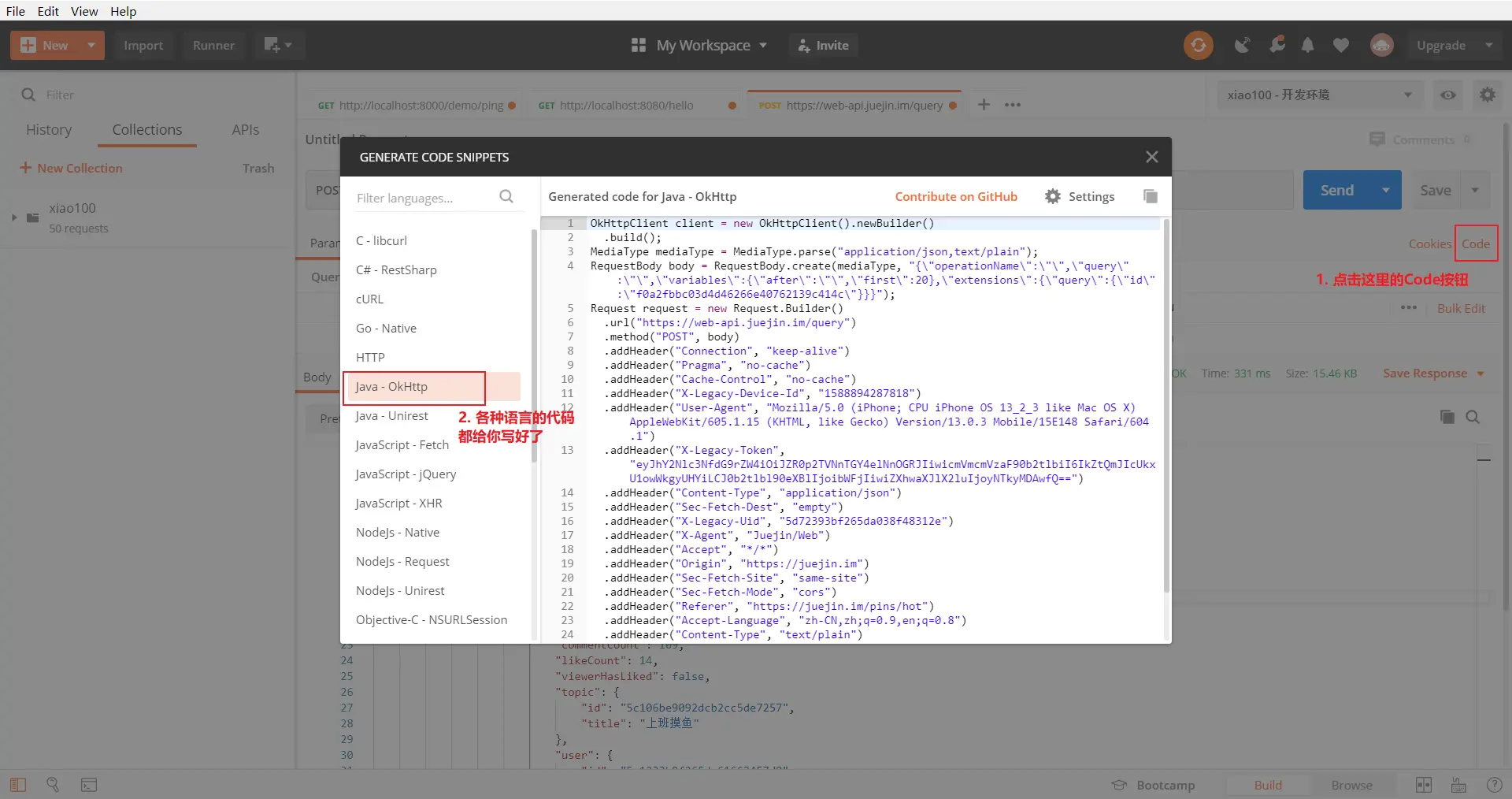Open the satellite capture requests icon
This screenshot has height=799, width=1512.
coord(1242,45)
